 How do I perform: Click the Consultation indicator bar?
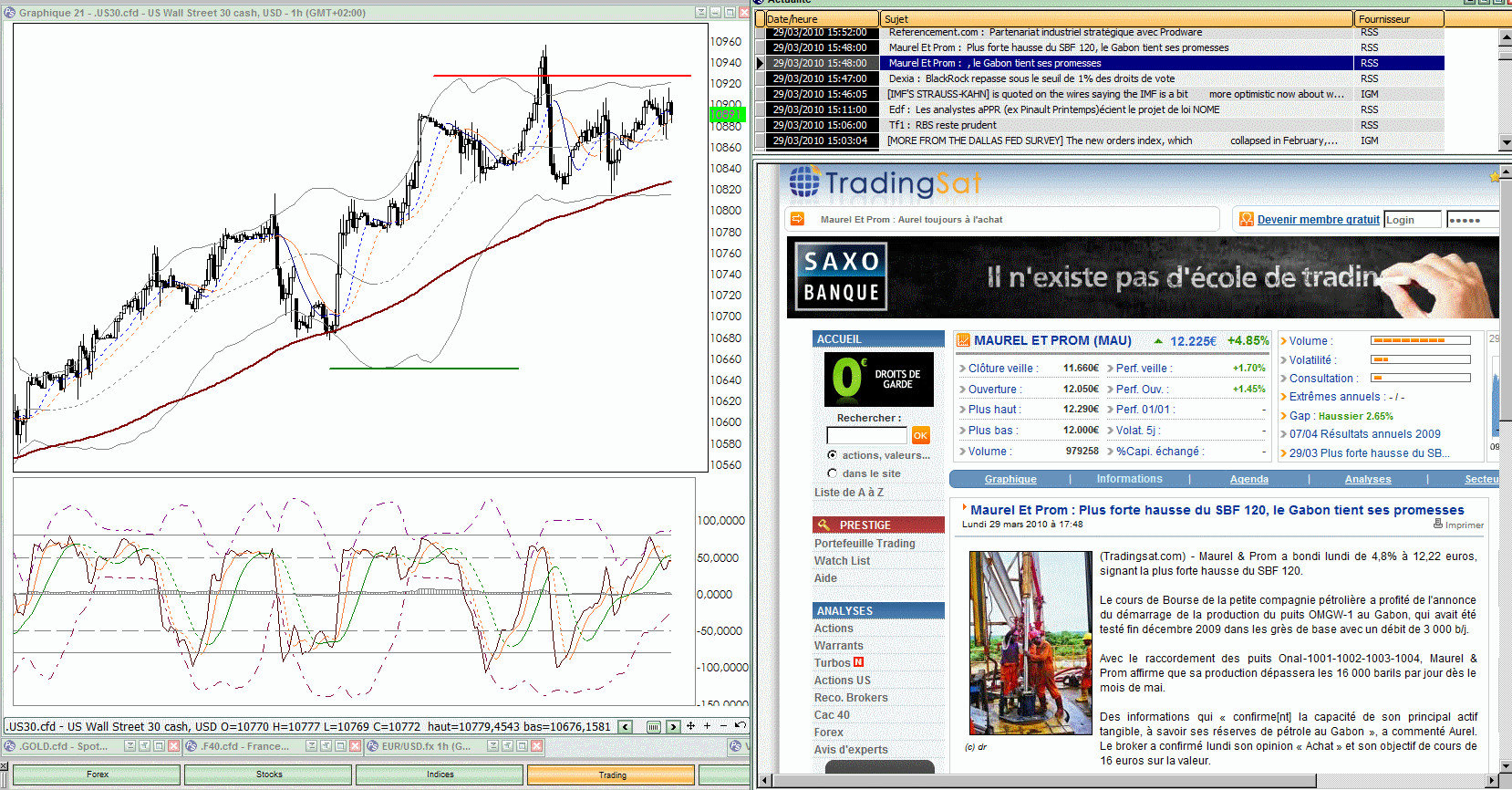1421,378
